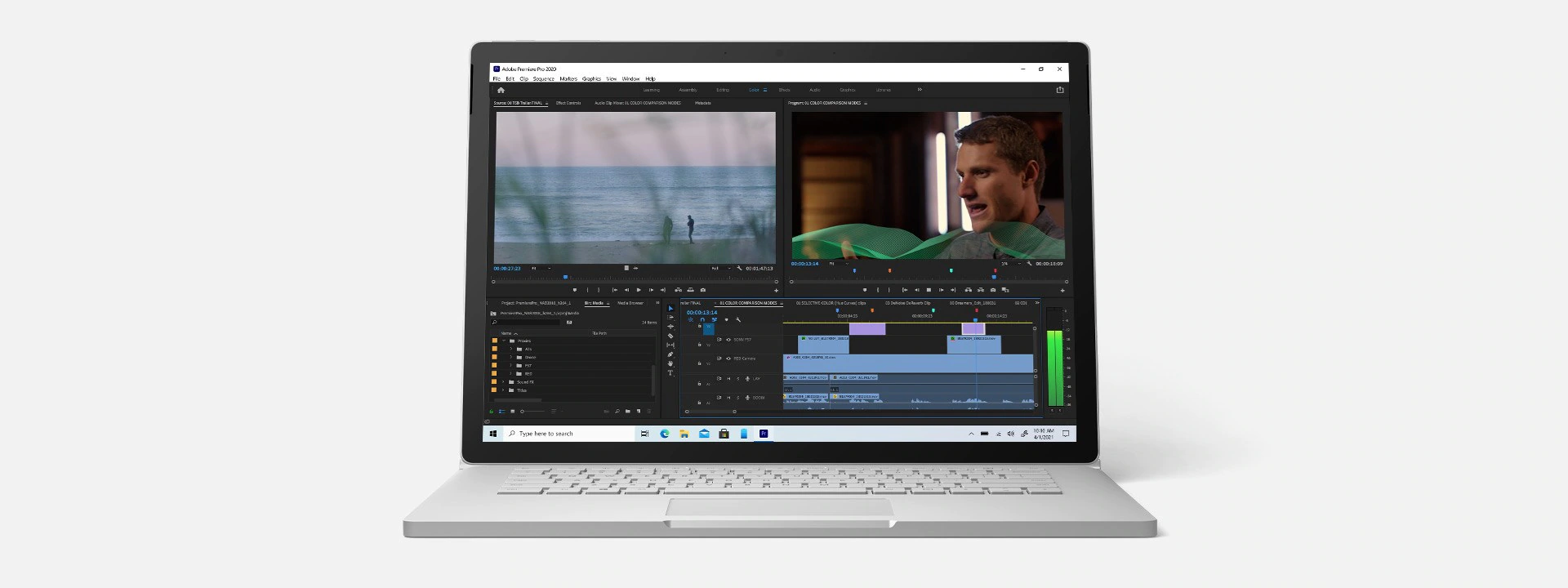Screen dimensions: 1568x588
Task: Click the timeline wrench settings icon
Action: point(738,320)
